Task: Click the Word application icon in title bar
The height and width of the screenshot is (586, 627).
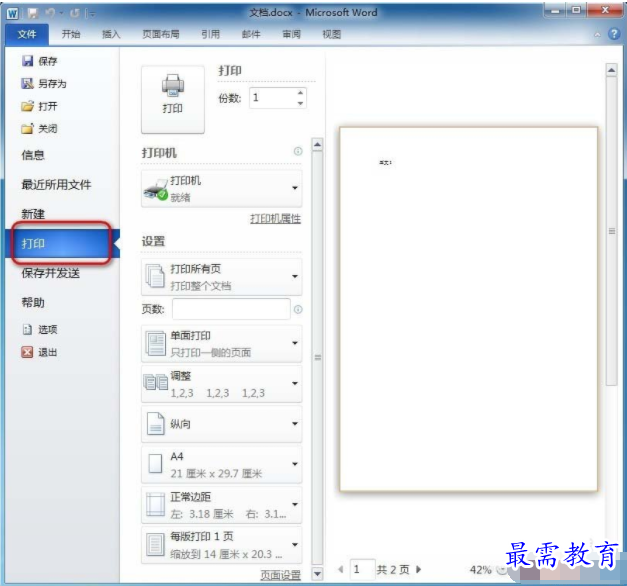Action: (x=12, y=14)
